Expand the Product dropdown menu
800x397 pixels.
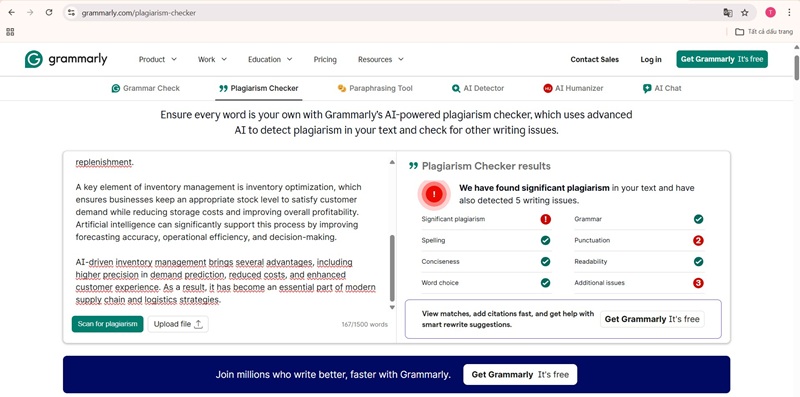click(x=158, y=59)
